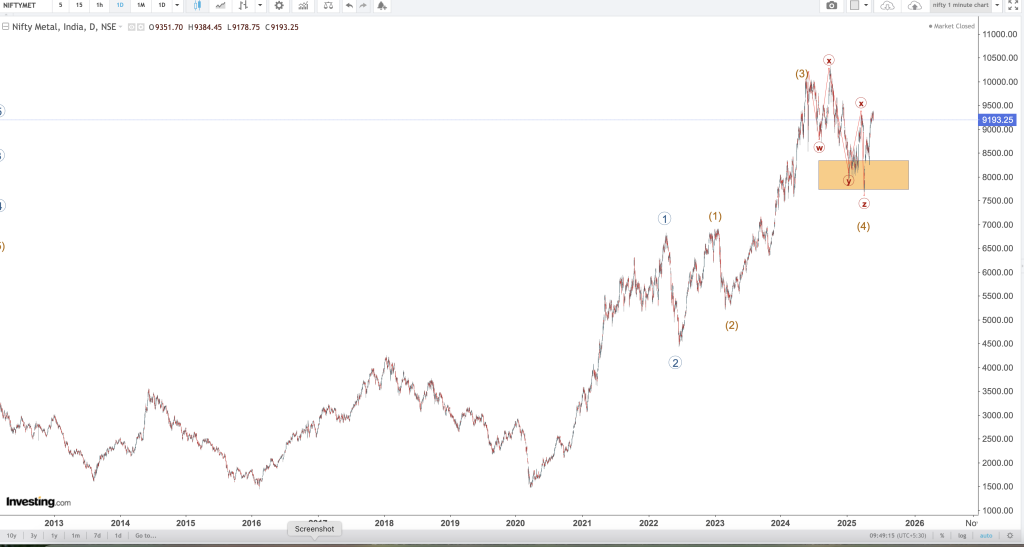Toggle log scale button
The image size is (1024, 547).
pyautogui.click(x=962, y=536)
